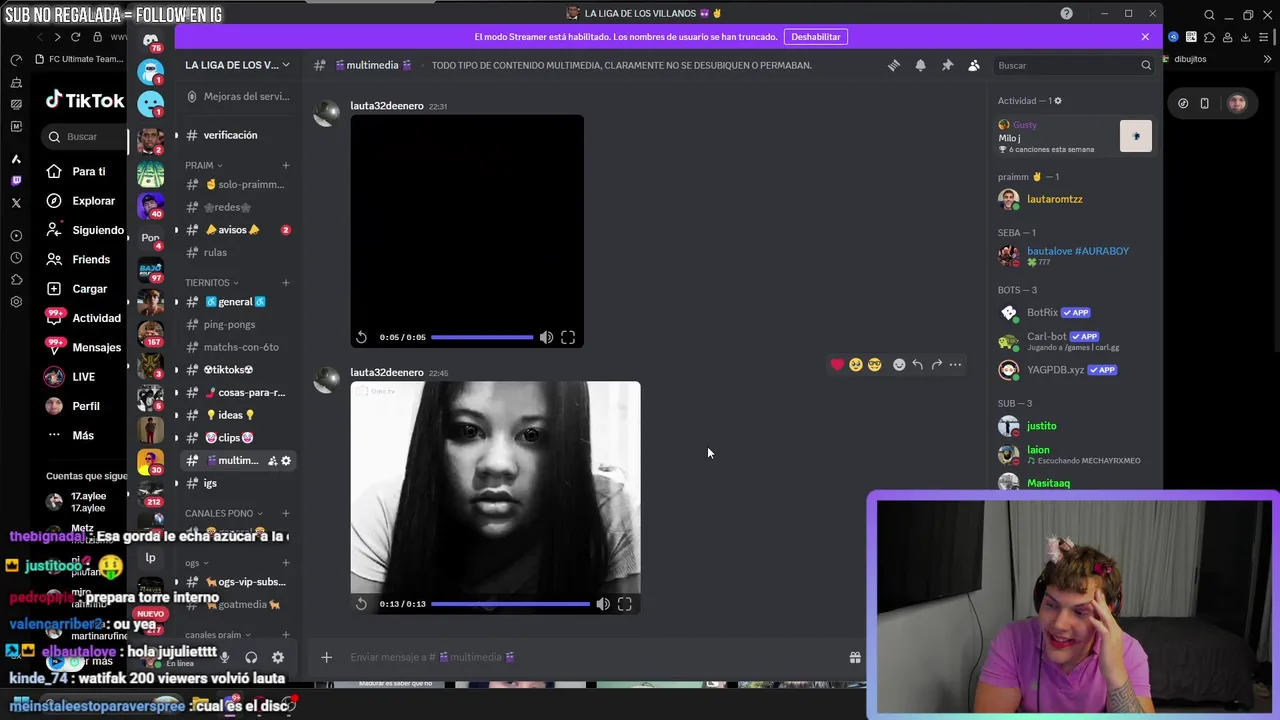Open more options ellipsis on message
1280x720 pixels.
click(956, 365)
